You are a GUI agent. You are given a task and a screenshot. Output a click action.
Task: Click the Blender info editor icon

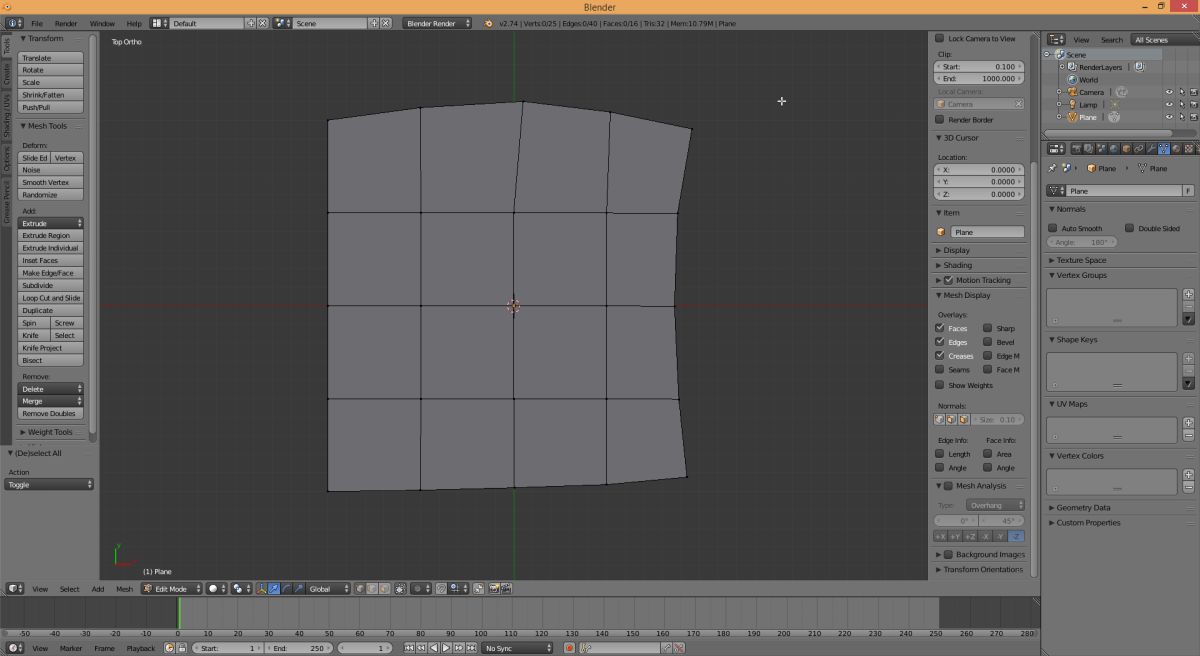point(14,22)
